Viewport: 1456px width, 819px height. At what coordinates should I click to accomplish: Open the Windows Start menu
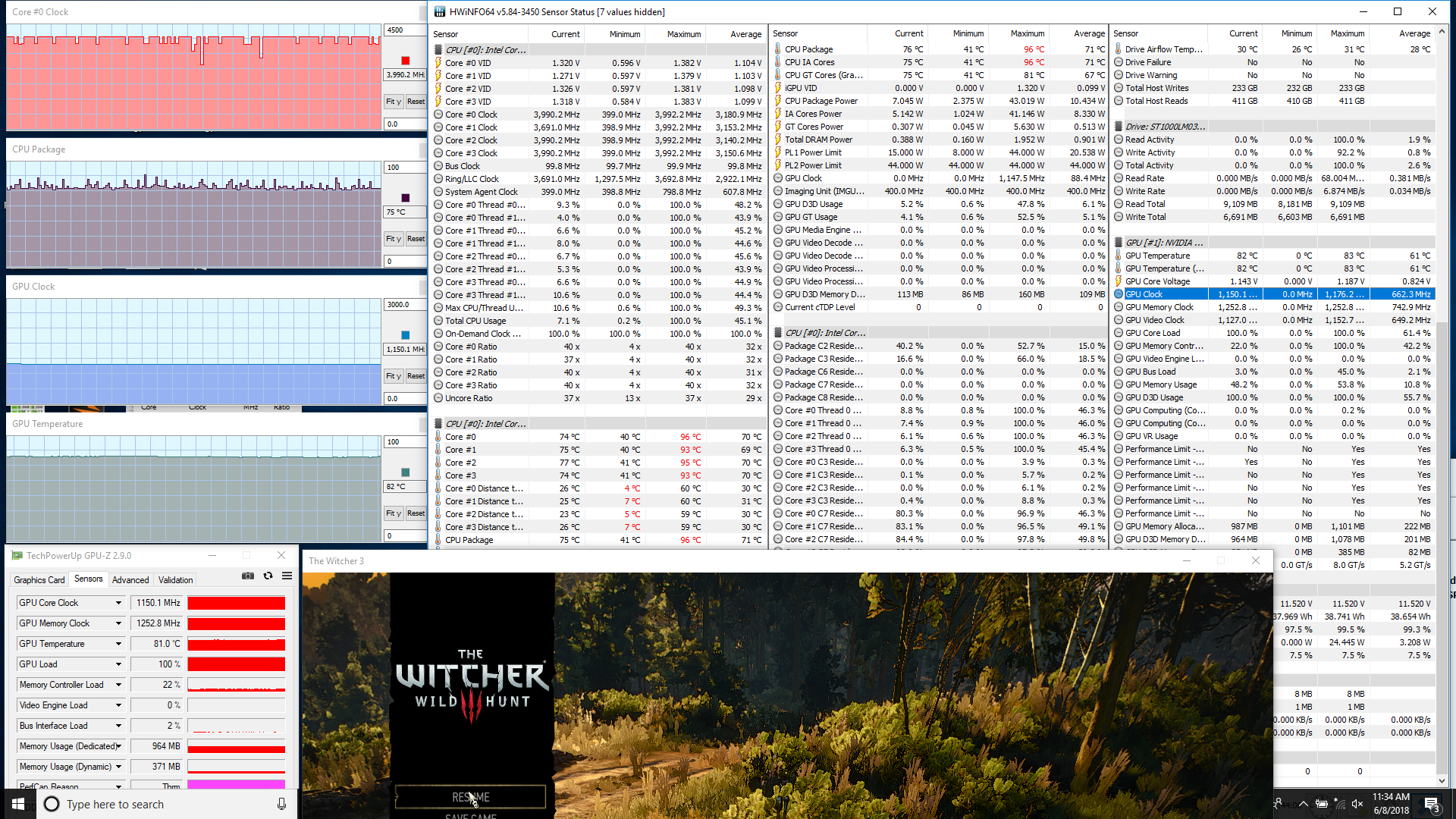pos(18,804)
